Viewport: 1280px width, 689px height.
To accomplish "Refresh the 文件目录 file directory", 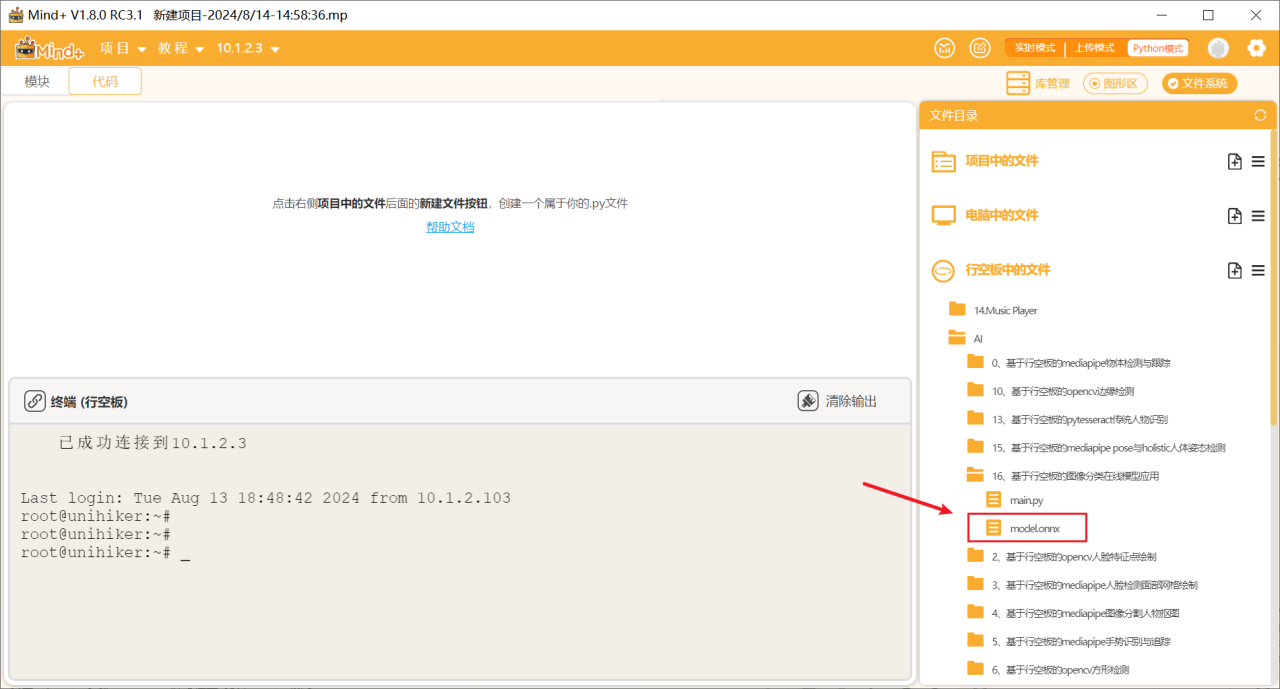I will [1260, 115].
